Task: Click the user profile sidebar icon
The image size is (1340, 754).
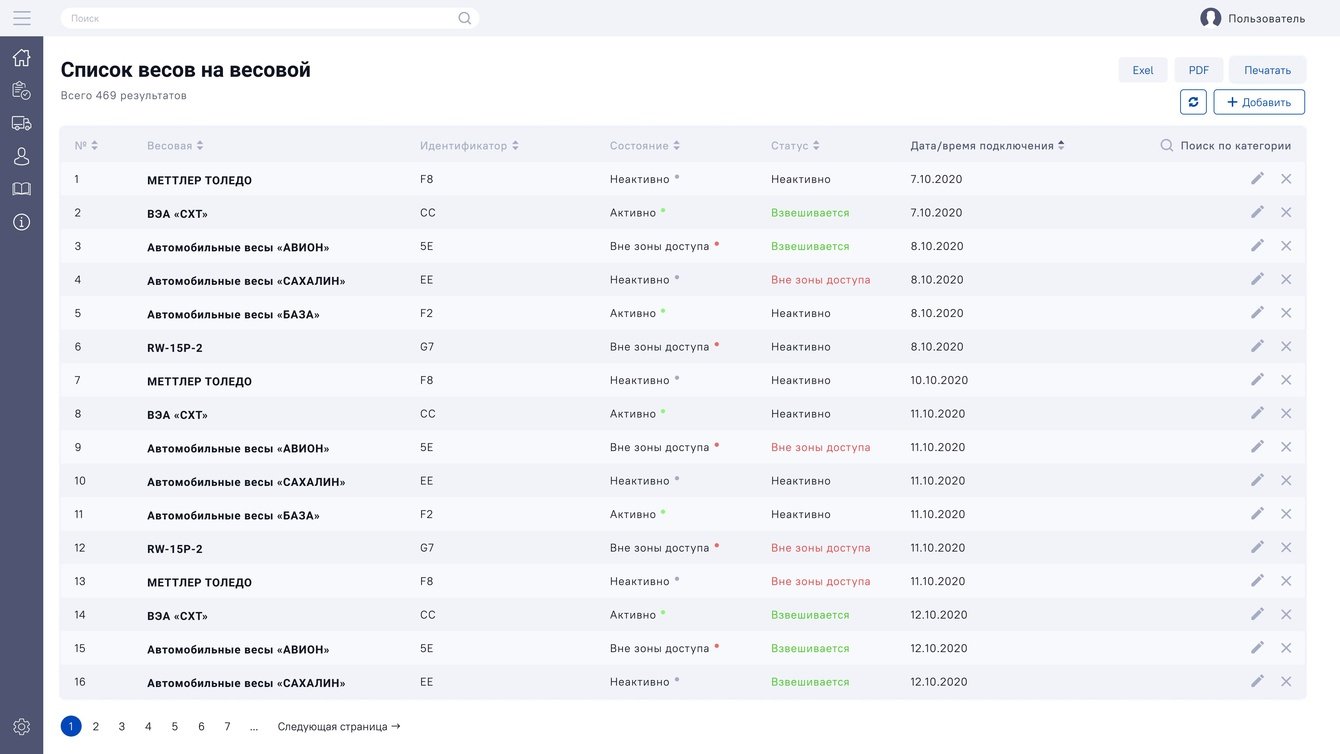Action: click(21, 156)
